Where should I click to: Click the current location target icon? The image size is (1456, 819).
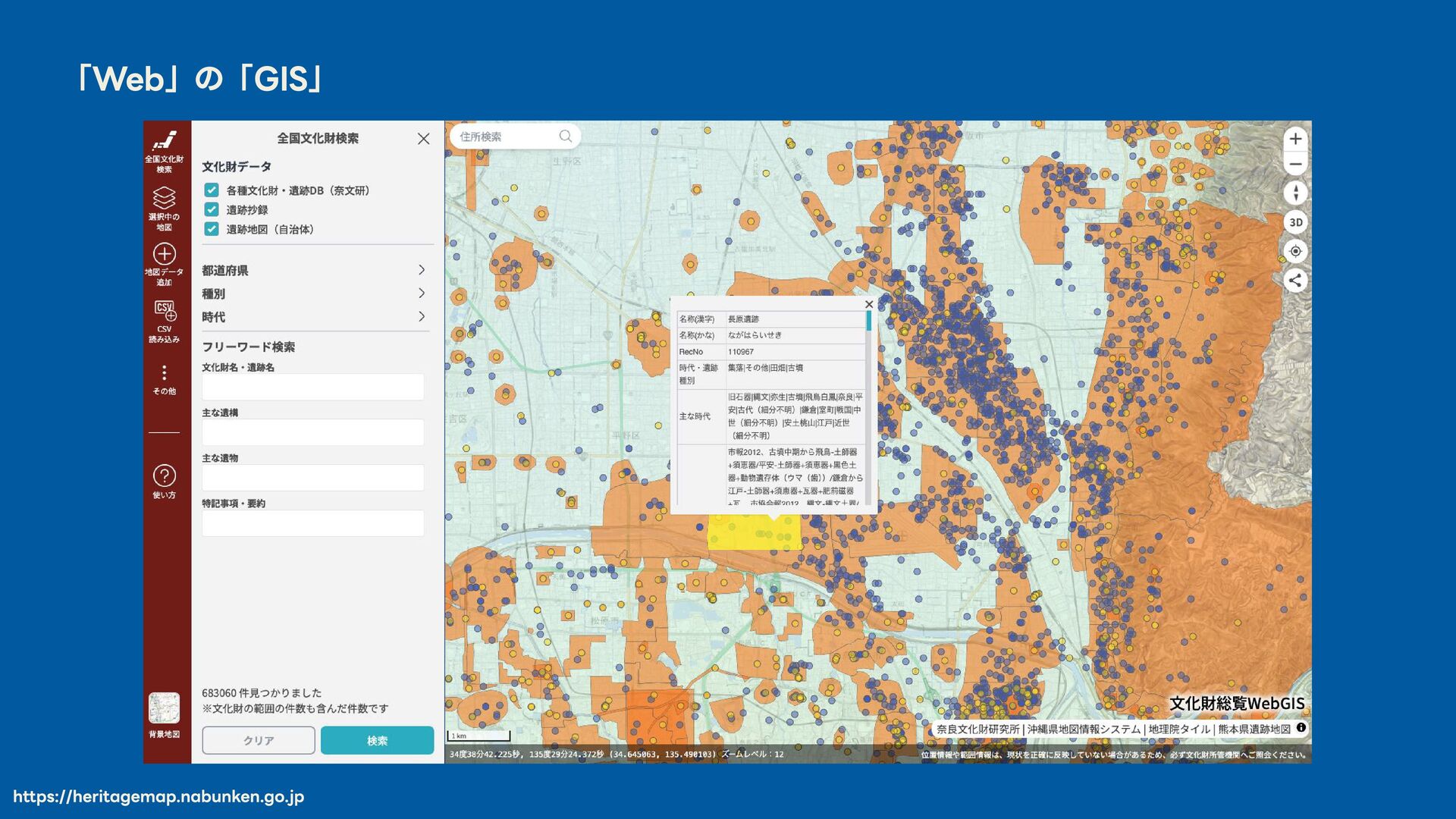1295,251
